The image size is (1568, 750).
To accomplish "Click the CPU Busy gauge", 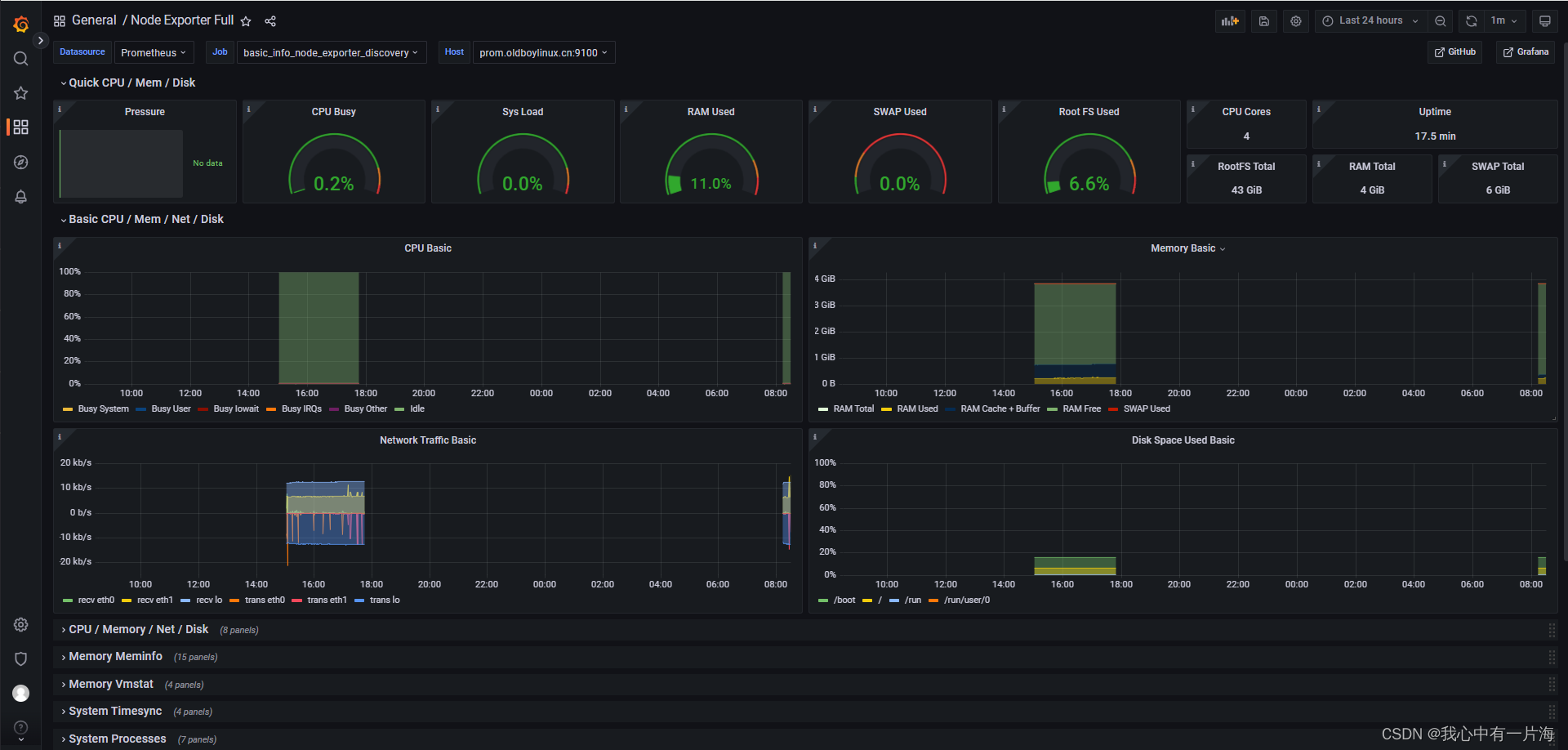I will coord(334,165).
